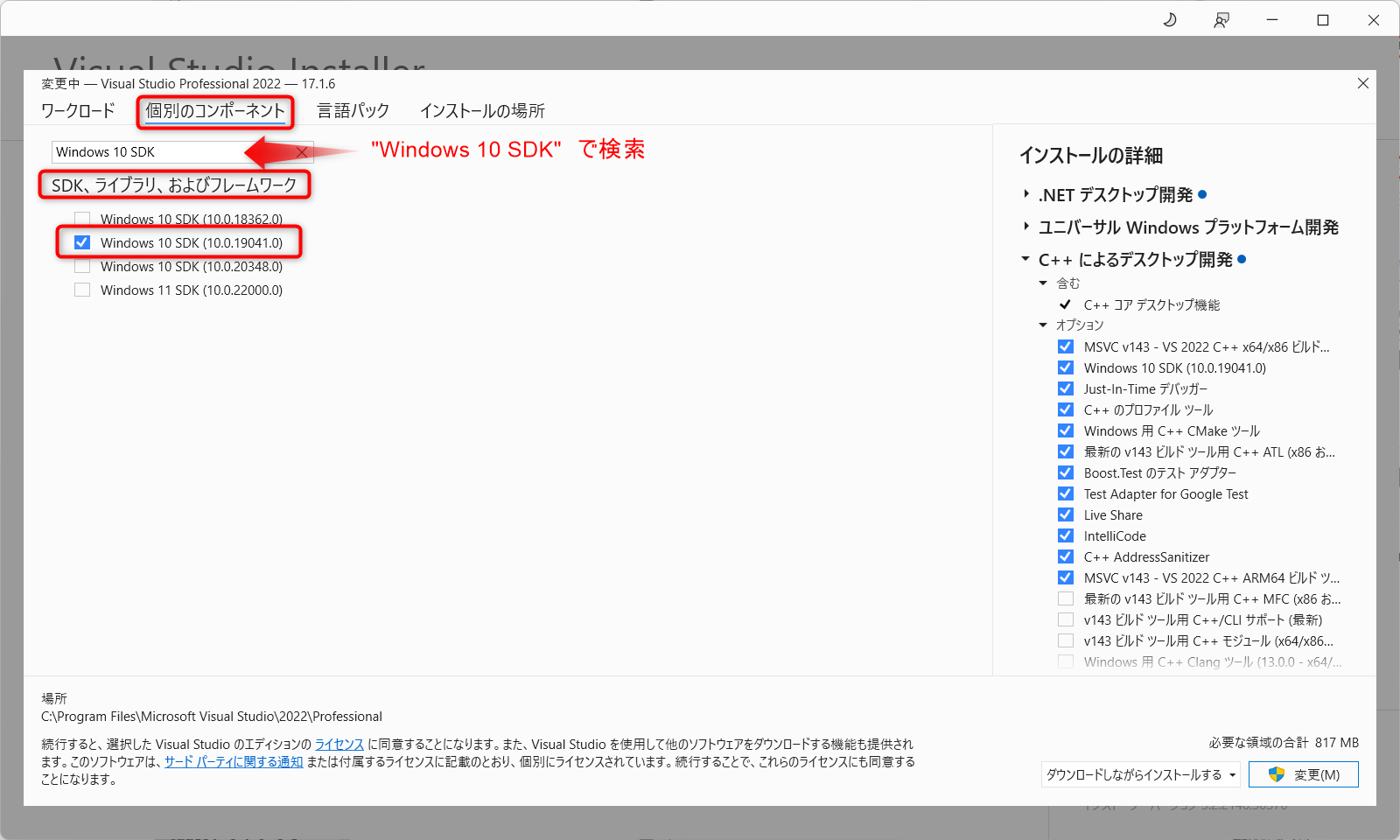Collapse the オプション subsection
Viewport: 1400px width, 840px height.
click(x=1043, y=325)
